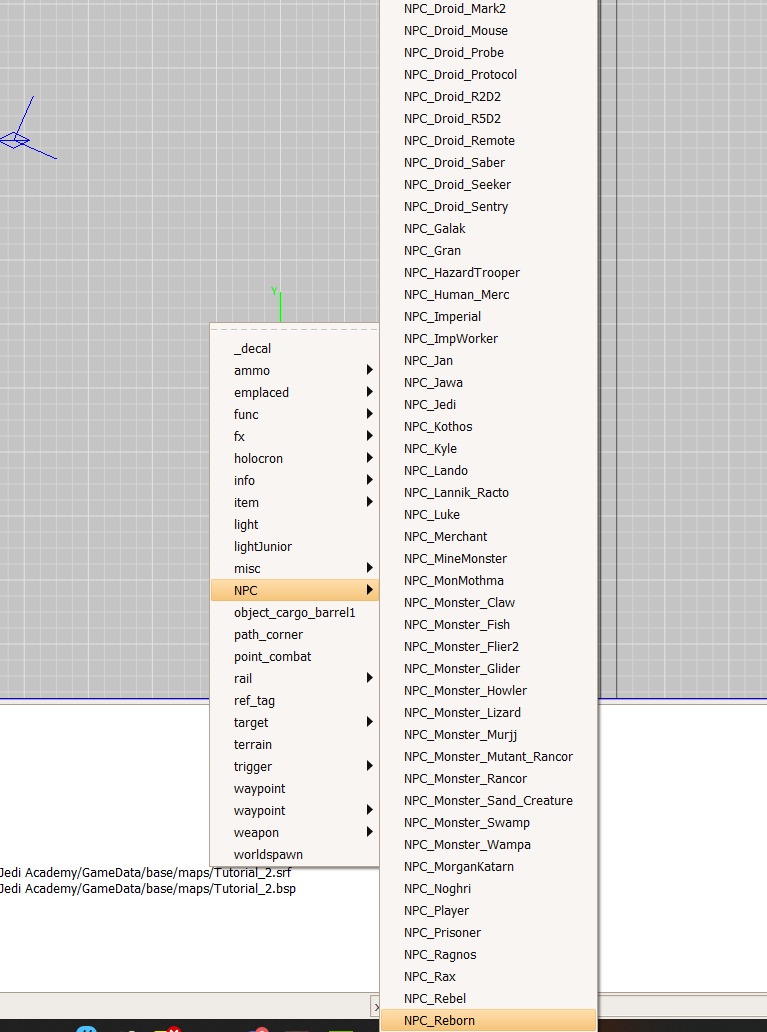Choose NPC_Jan entity
Screen dimensions: 767x1032
(x=489, y=361)
